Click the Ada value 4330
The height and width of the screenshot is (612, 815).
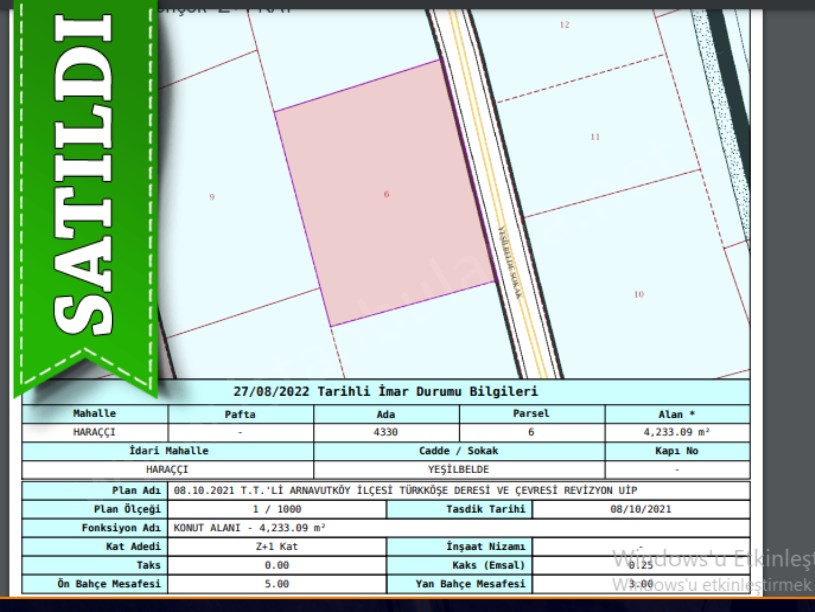click(385, 432)
